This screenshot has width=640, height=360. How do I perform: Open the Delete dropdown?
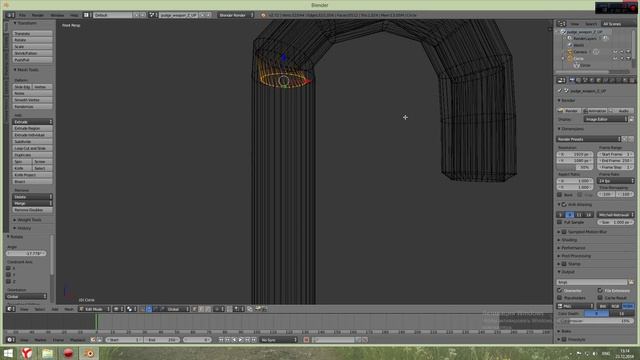[x=32, y=197]
